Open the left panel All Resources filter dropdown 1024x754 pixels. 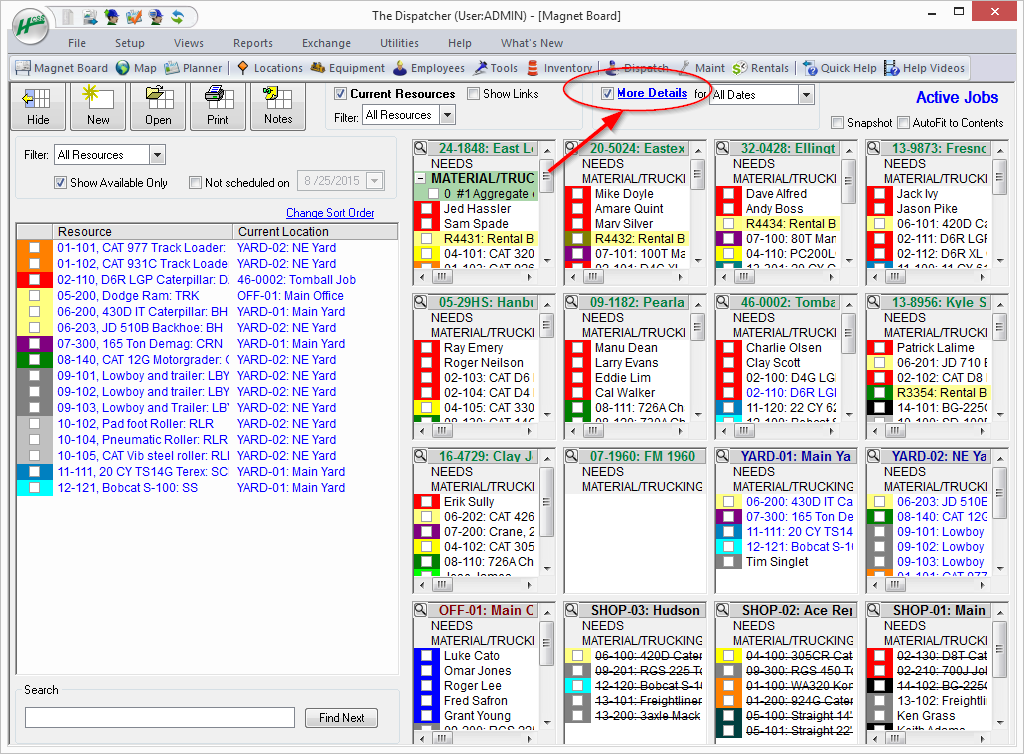coord(157,155)
